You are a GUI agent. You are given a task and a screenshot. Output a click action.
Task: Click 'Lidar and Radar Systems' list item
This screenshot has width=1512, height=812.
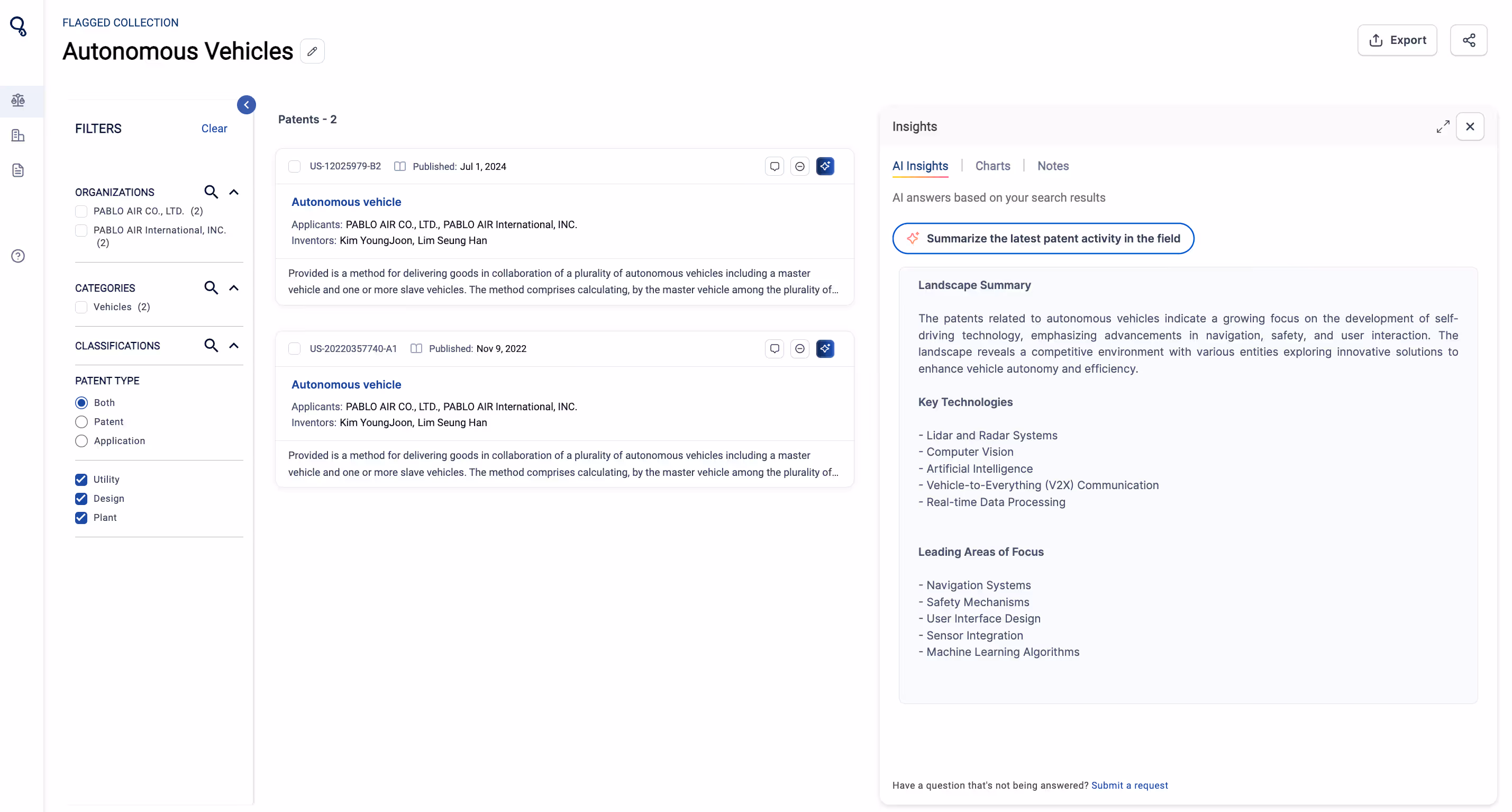pos(988,436)
